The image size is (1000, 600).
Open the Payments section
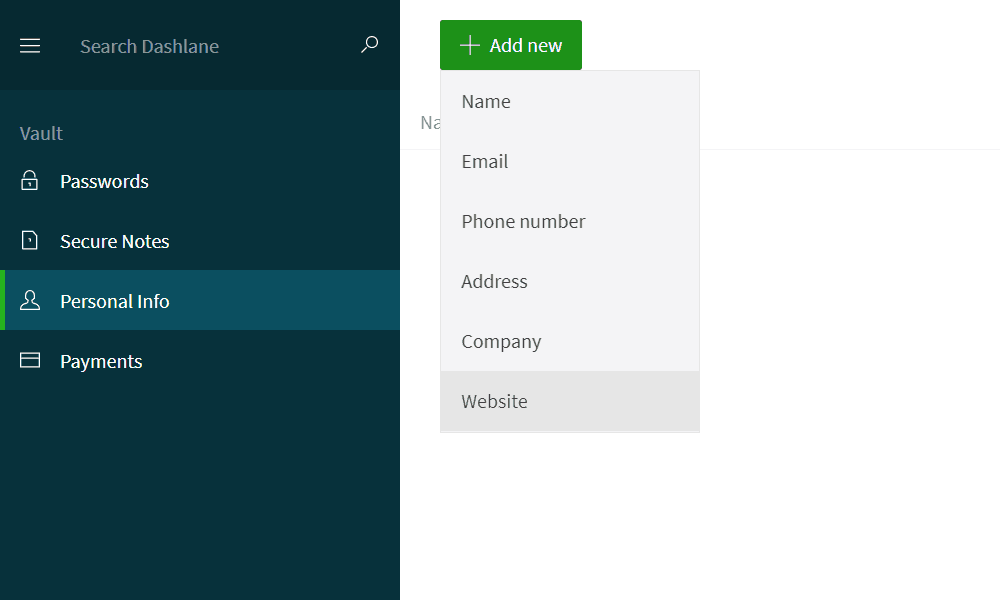(200, 361)
